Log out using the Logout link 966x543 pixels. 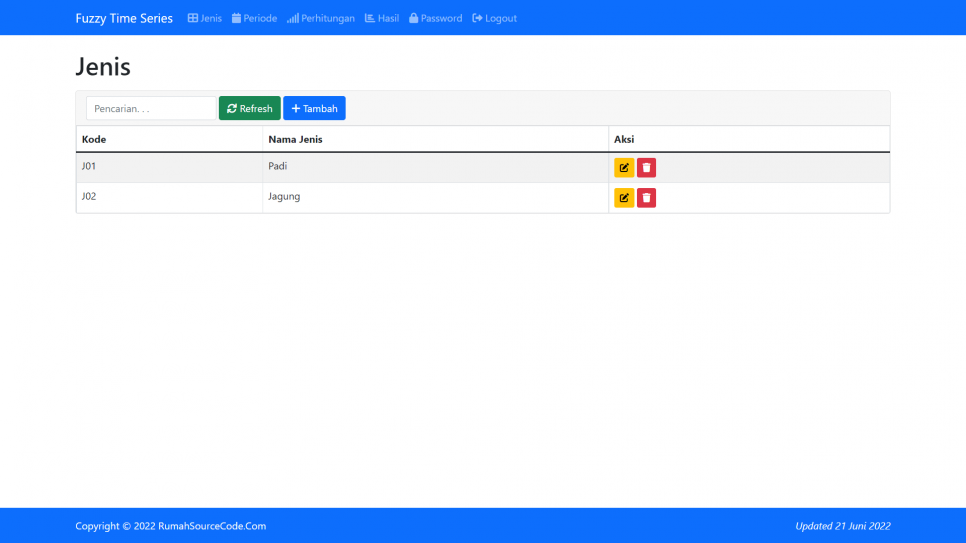pos(495,18)
